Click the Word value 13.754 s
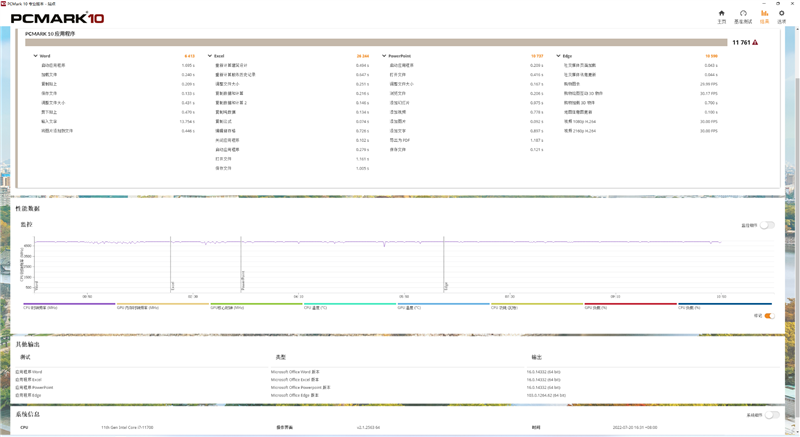The height and width of the screenshot is (437, 800). [187, 121]
